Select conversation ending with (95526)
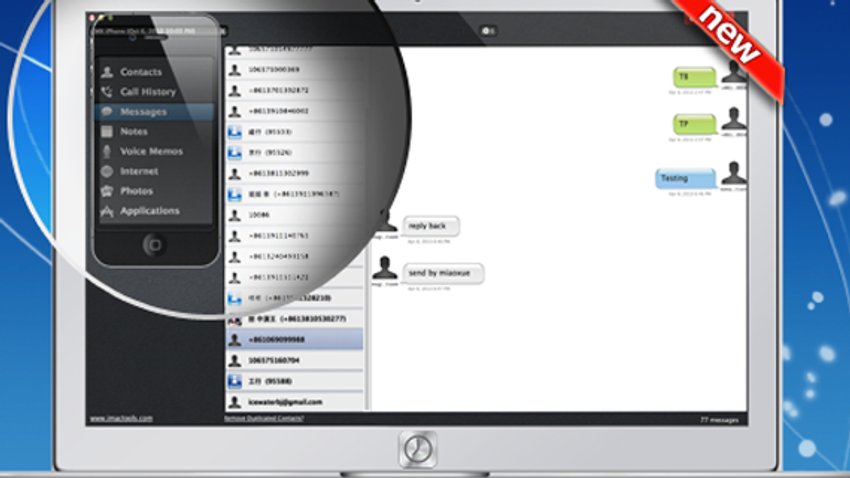 coord(294,153)
